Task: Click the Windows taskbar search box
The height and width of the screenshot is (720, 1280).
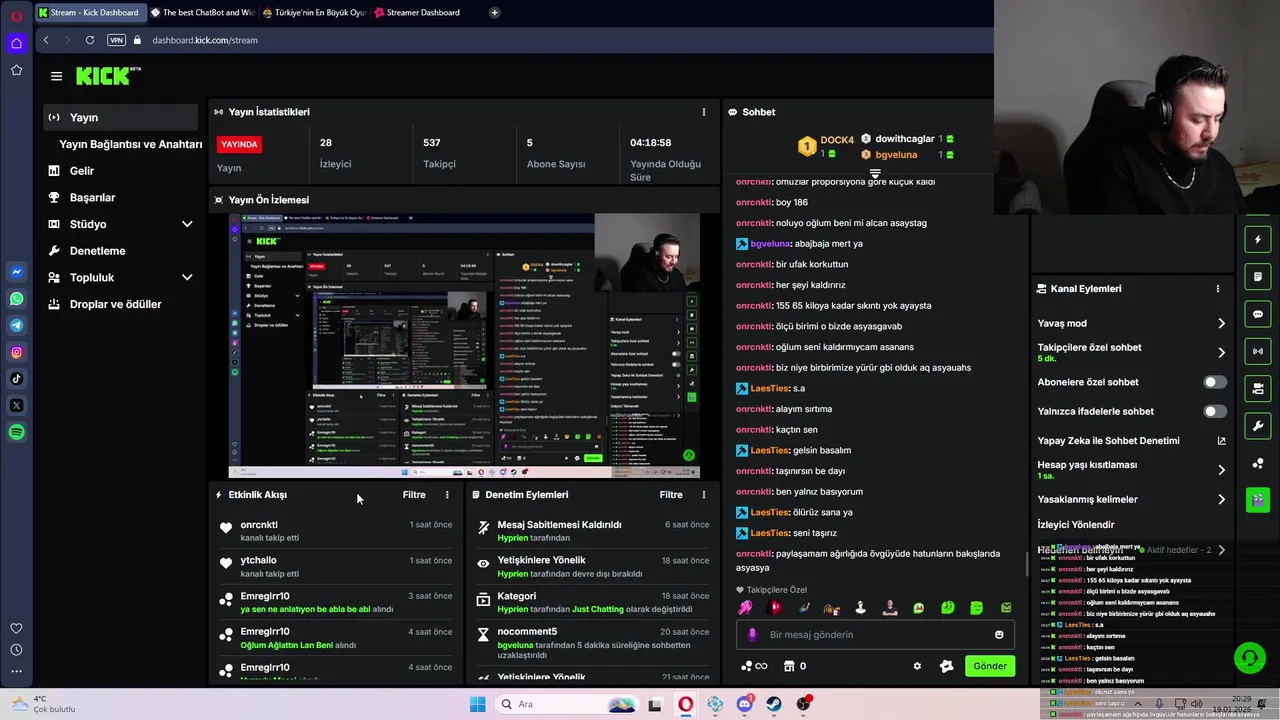Action: click(x=568, y=704)
